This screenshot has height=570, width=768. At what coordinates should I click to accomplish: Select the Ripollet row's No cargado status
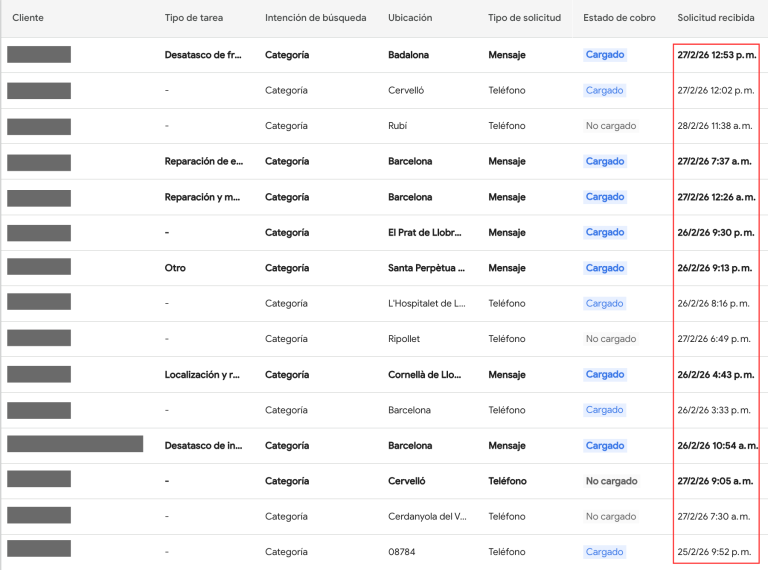point(611,339)
